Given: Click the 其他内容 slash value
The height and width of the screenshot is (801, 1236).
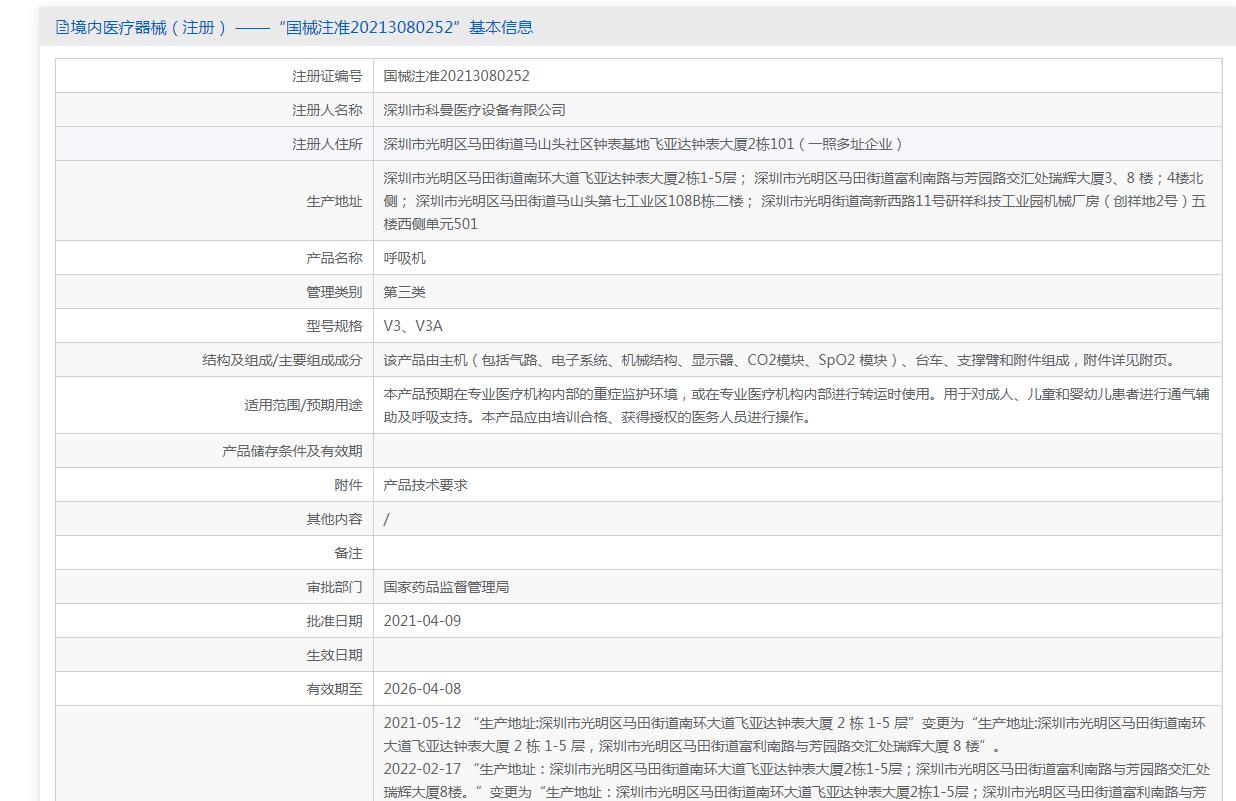Looking at the screenshot, I should [387, 519].
